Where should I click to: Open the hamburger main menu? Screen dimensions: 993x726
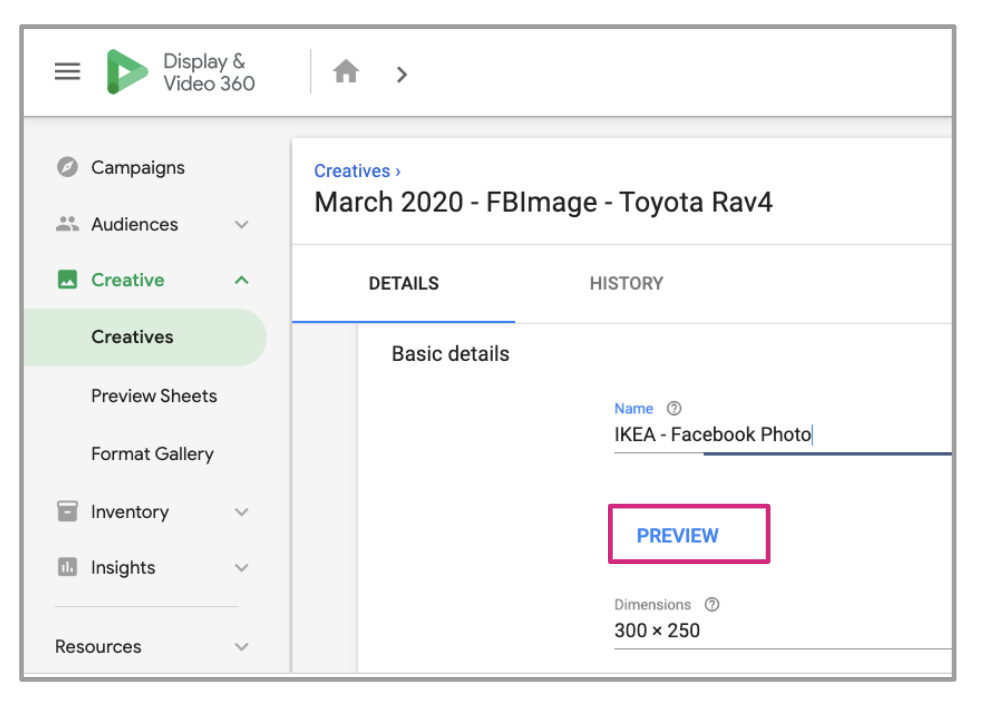[x=67, y=72]
